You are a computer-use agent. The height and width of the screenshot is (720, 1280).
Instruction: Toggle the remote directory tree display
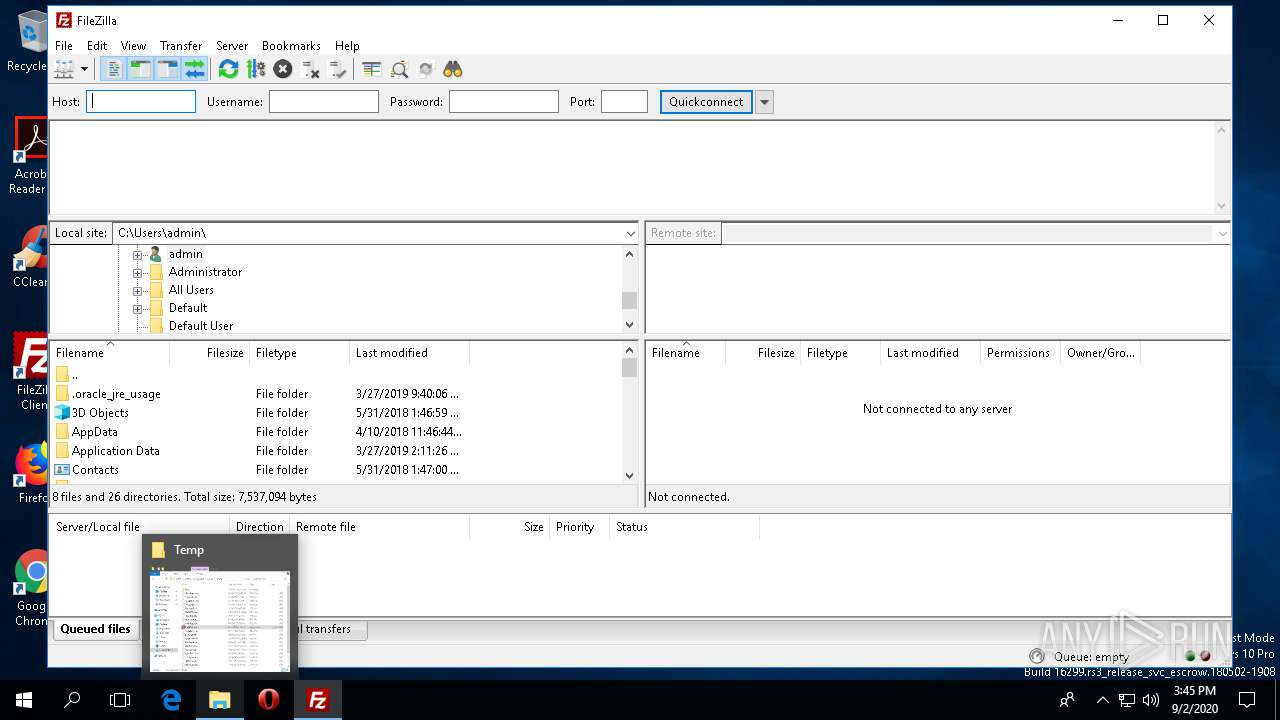coord(167,69)
